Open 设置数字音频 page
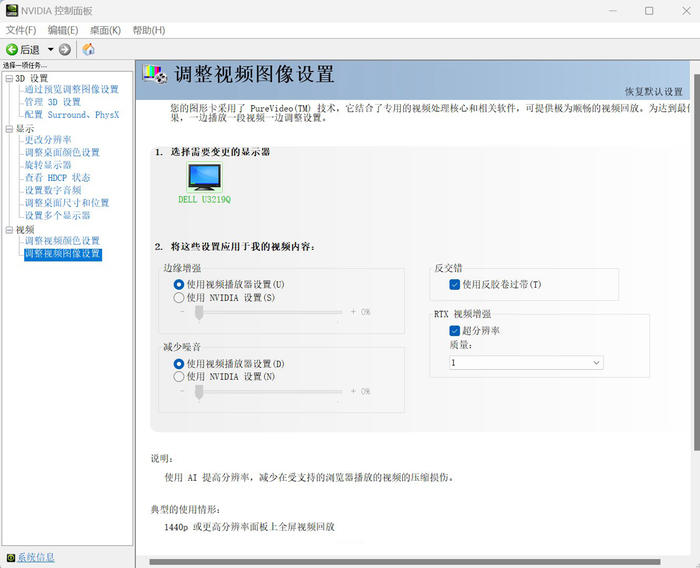Viewport: 700px width, 568px height. [x=53, y=190]
